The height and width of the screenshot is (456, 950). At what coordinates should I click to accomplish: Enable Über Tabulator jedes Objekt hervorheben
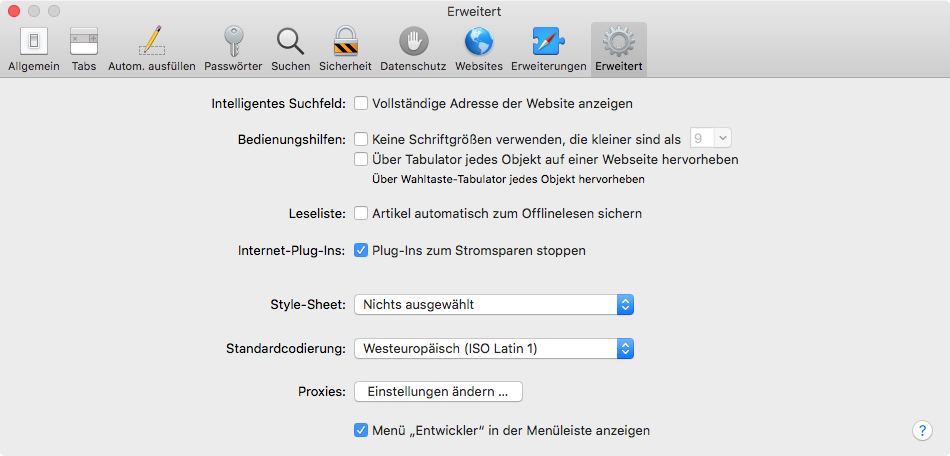(x=361, y=159)
